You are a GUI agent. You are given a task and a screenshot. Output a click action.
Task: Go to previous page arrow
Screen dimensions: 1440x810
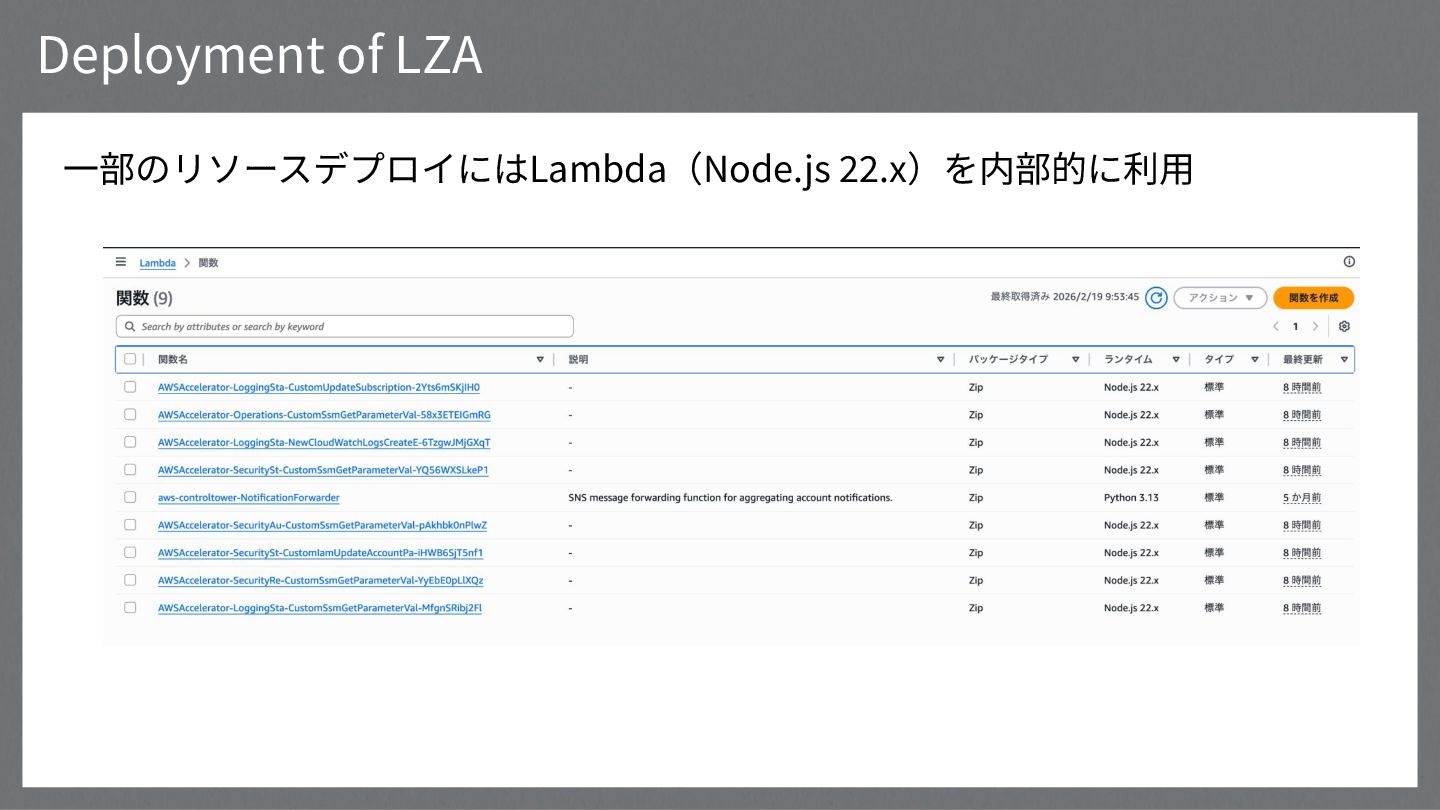pyautogui.click(x=1276, y=327)
